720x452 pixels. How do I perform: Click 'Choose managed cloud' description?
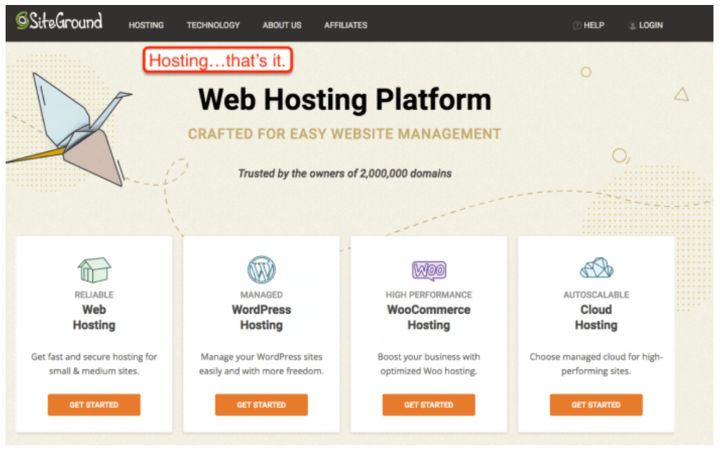(x=596, y=363)
